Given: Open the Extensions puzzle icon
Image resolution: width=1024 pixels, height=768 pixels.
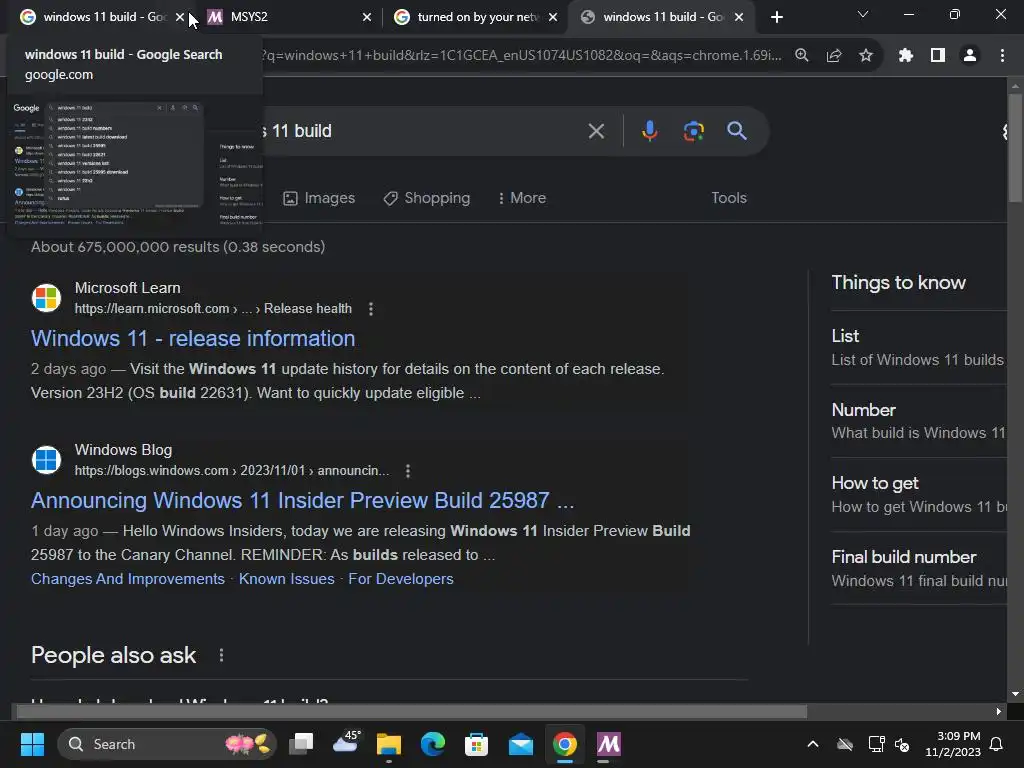Looking at the screenshot, I should [x=905, y=56].
